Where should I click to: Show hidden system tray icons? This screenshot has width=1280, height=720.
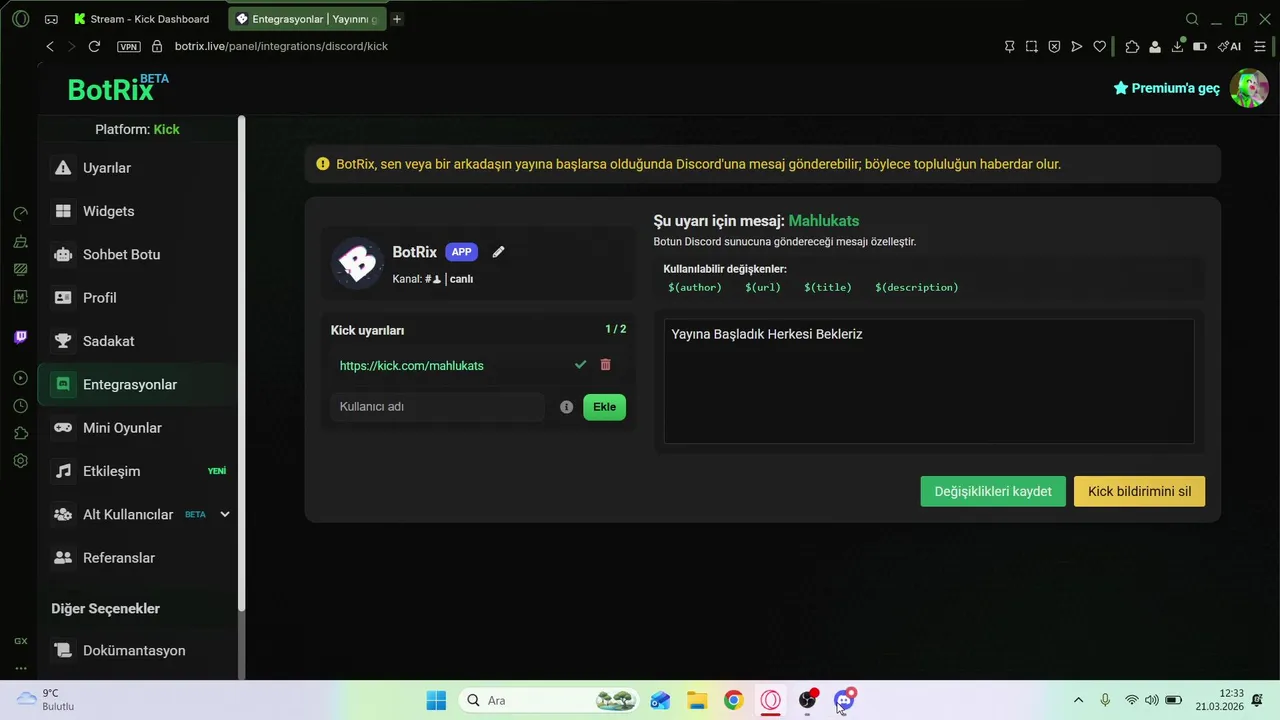click(1078, 700)
